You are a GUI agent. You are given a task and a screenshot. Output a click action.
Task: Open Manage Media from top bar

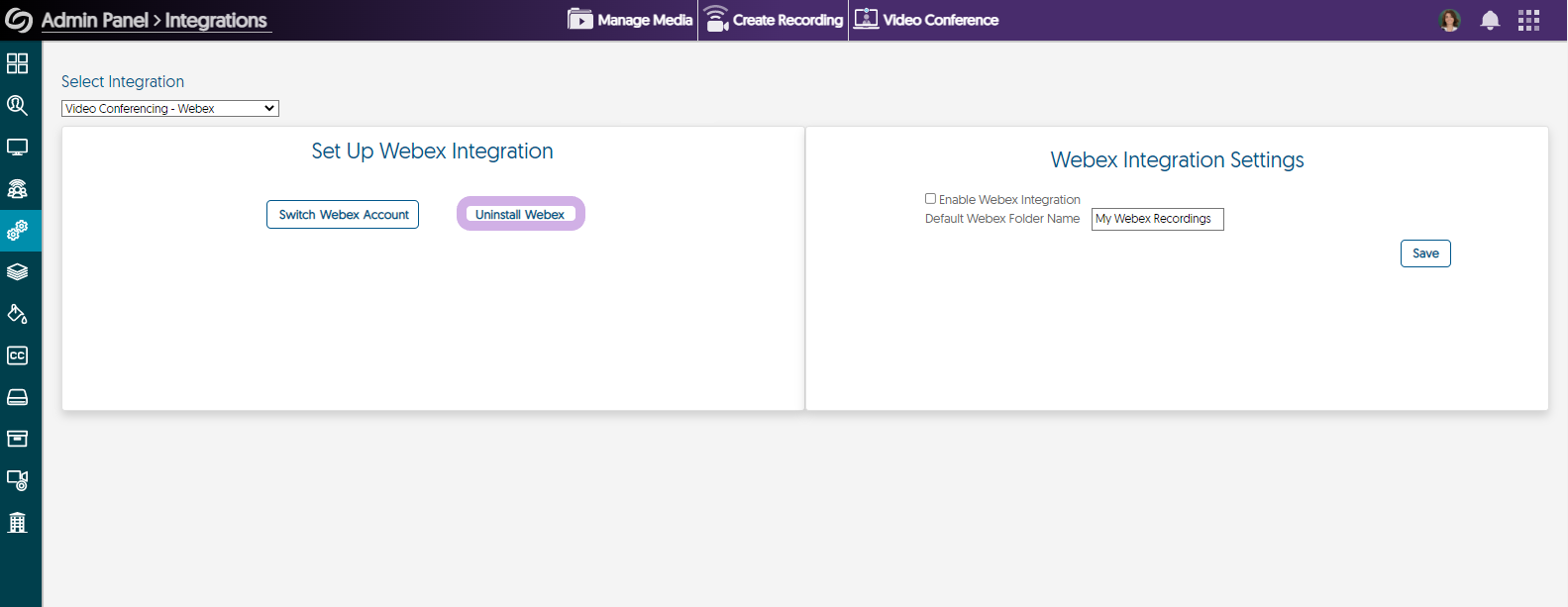630,20
